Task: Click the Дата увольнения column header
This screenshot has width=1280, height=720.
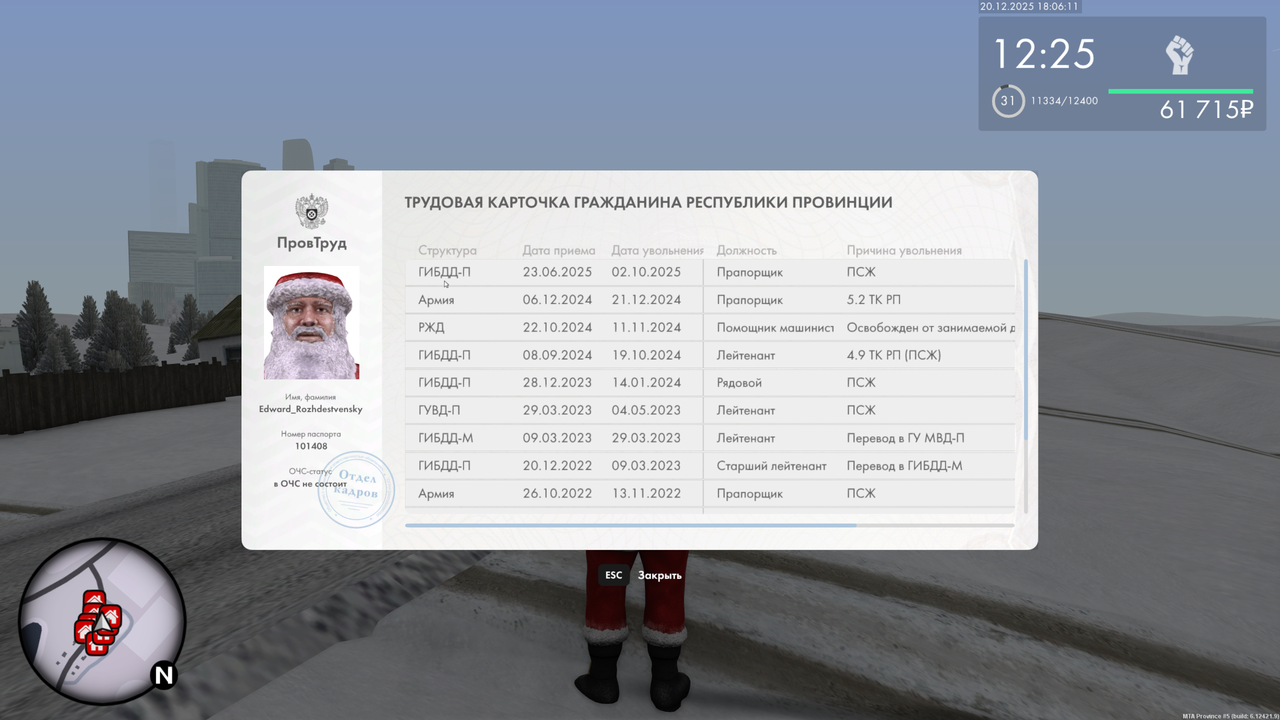Action: [658, 251]
